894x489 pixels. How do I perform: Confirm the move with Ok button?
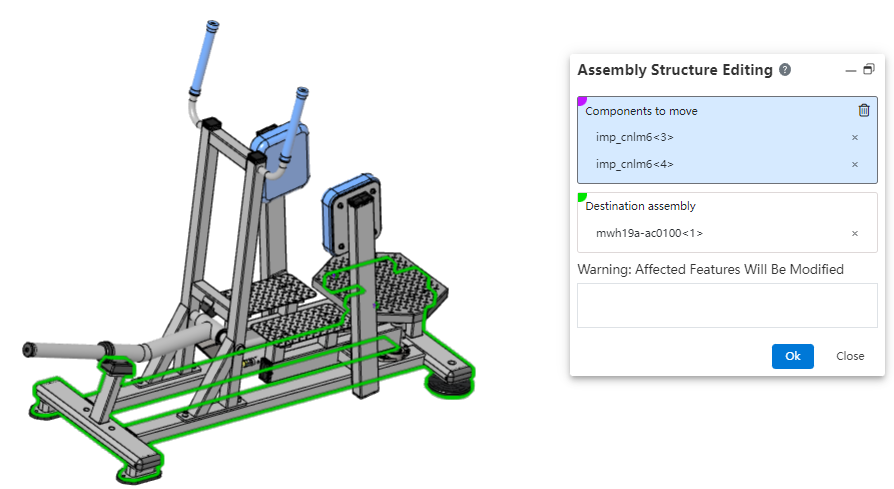click(792, 356)
